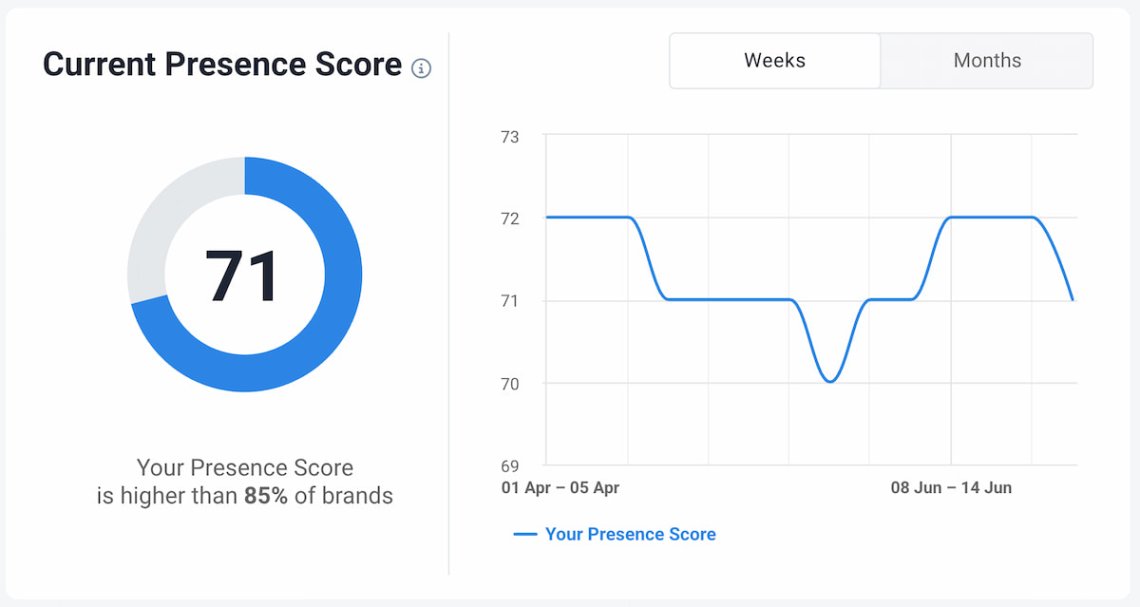Click the 71 score in the donut center
The width and height of the screenshot is (1140, 607).
click(241, 276)
